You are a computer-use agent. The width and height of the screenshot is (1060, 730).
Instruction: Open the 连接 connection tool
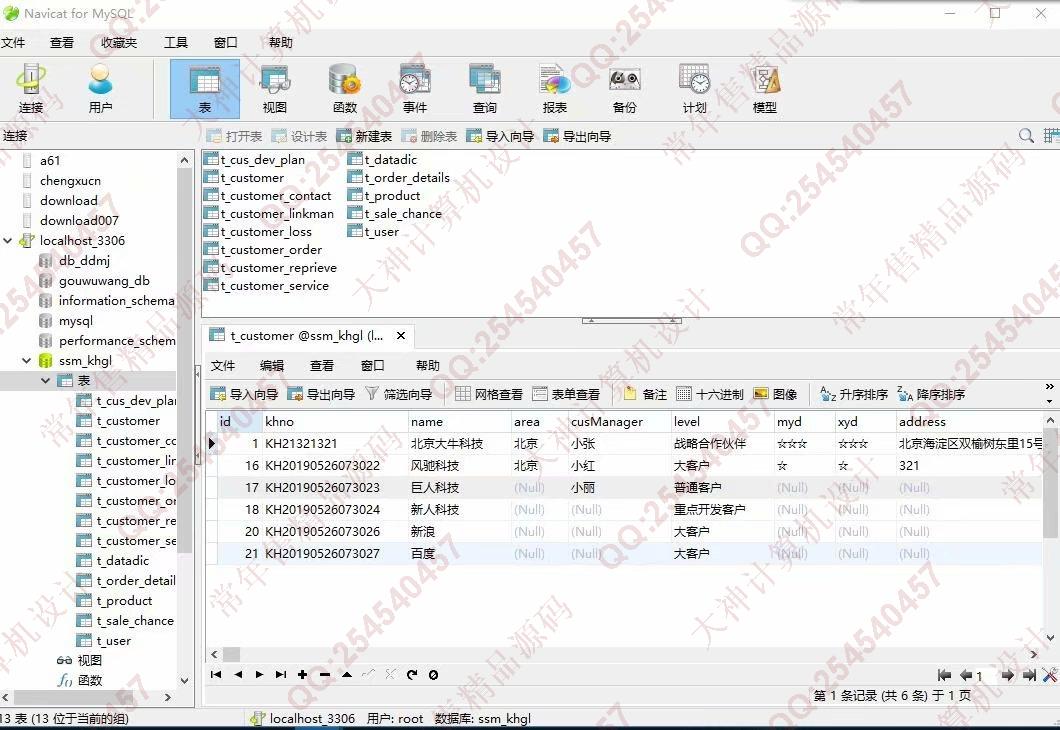tap(31, 89)
